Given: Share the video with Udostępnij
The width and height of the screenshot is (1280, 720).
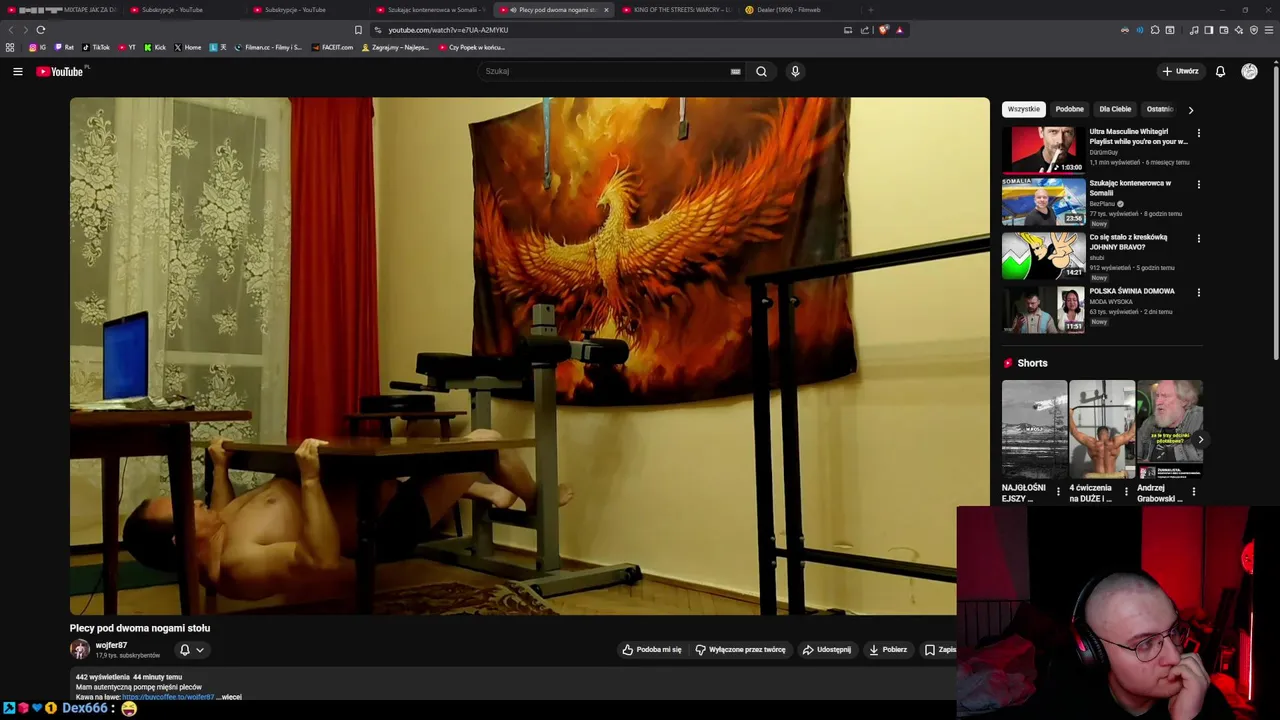Looking at the screenshot, I should [x=827, y=650].
